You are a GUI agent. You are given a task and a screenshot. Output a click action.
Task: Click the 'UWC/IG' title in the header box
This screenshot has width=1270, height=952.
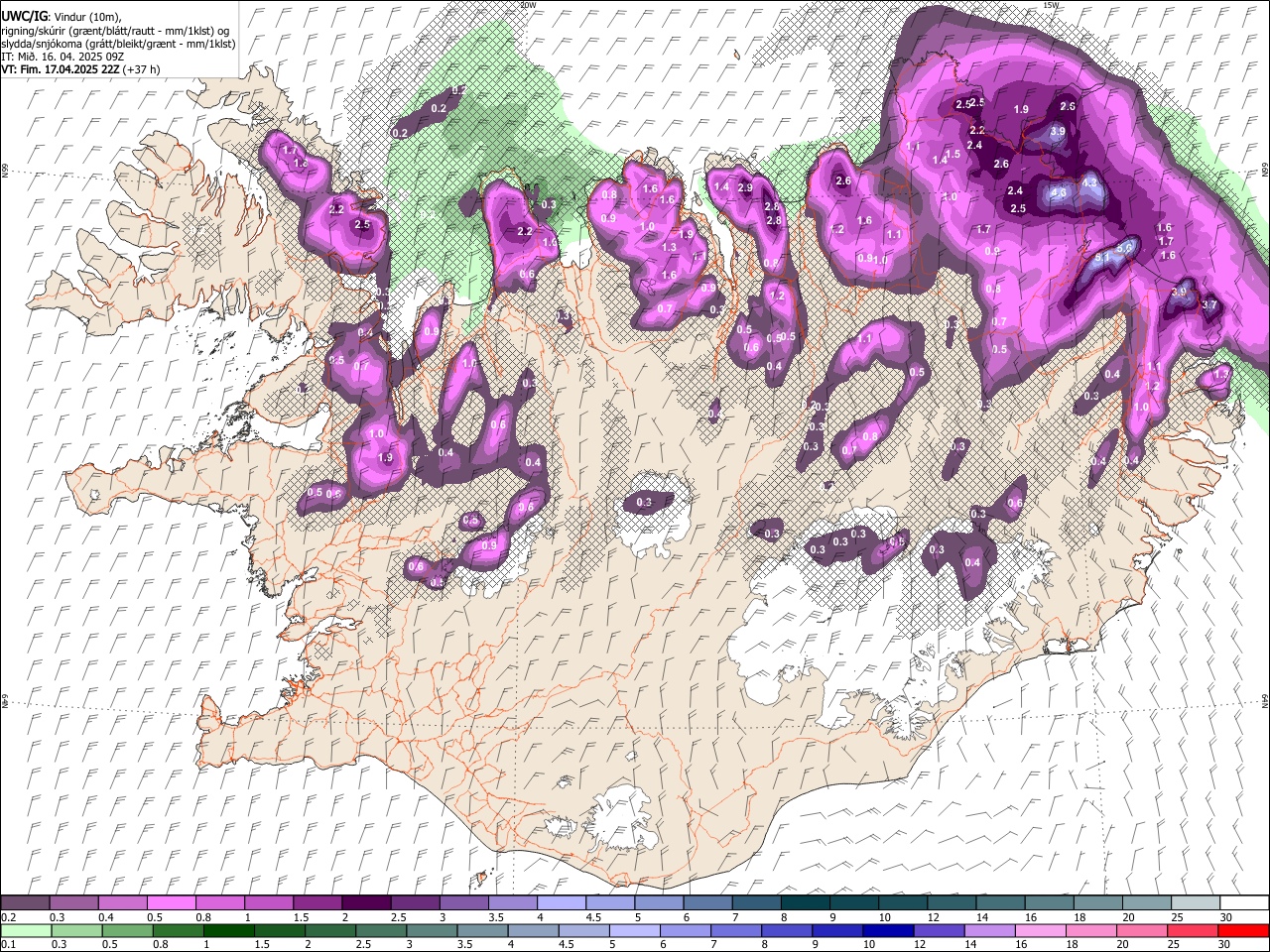(x=23, y=17)
